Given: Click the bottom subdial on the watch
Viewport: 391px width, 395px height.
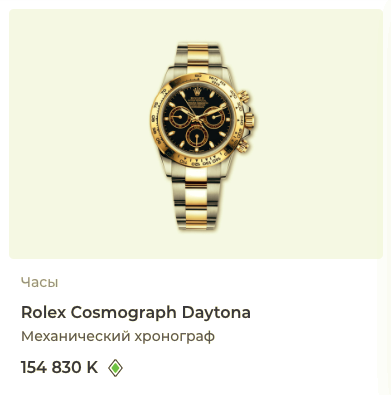Looking at the screenshot, I should [196, 137].
